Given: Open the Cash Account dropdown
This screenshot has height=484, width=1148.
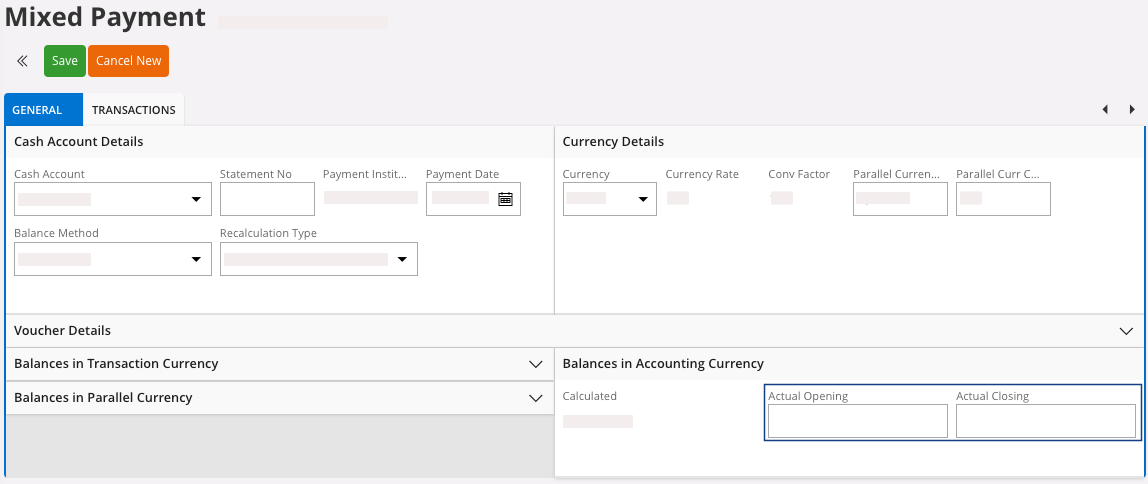Looking at the screenshot, I should pos(196,200).
